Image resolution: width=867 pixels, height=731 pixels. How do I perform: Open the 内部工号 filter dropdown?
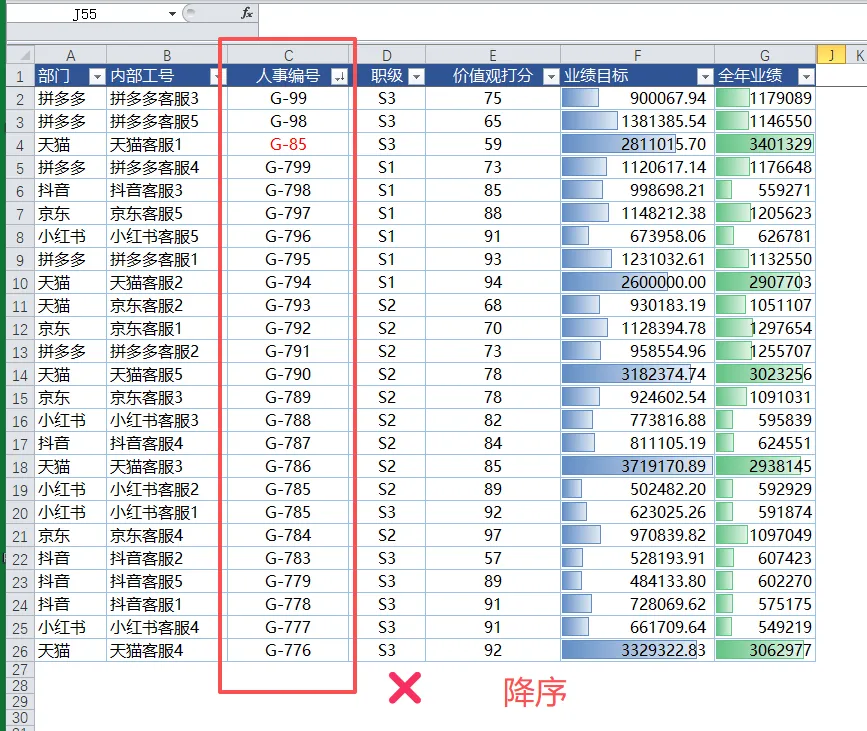[219, 76]
